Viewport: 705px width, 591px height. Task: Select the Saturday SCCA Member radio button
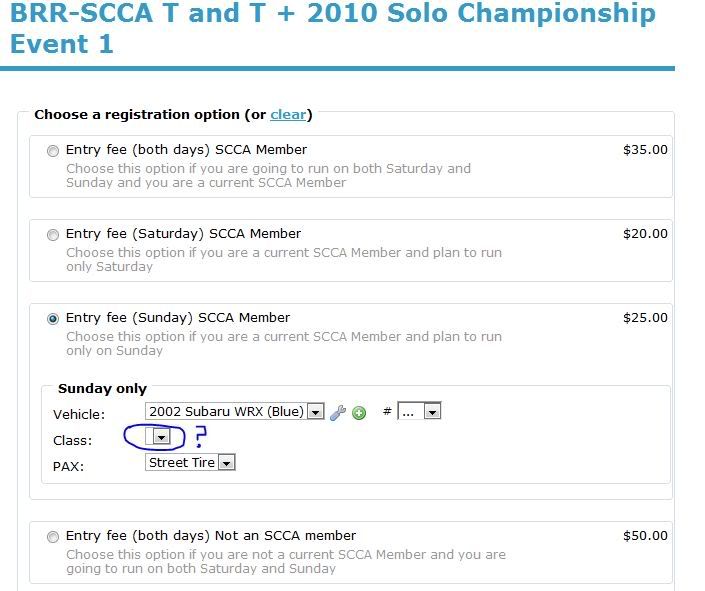point(53,235)
